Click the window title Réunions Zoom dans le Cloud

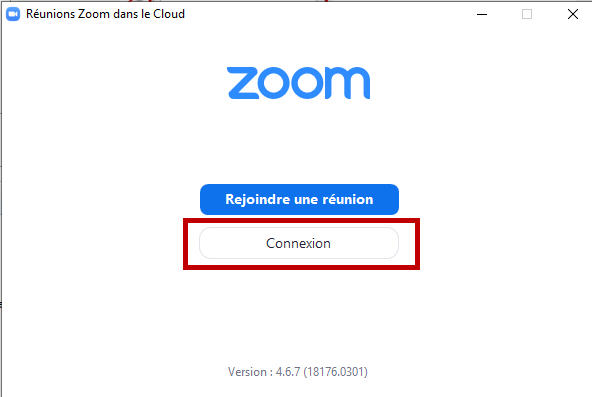[x=105, y=14]
